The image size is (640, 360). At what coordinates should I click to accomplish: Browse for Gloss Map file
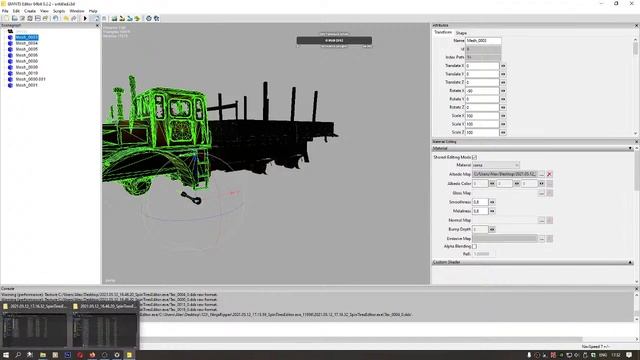click(541, 193)
